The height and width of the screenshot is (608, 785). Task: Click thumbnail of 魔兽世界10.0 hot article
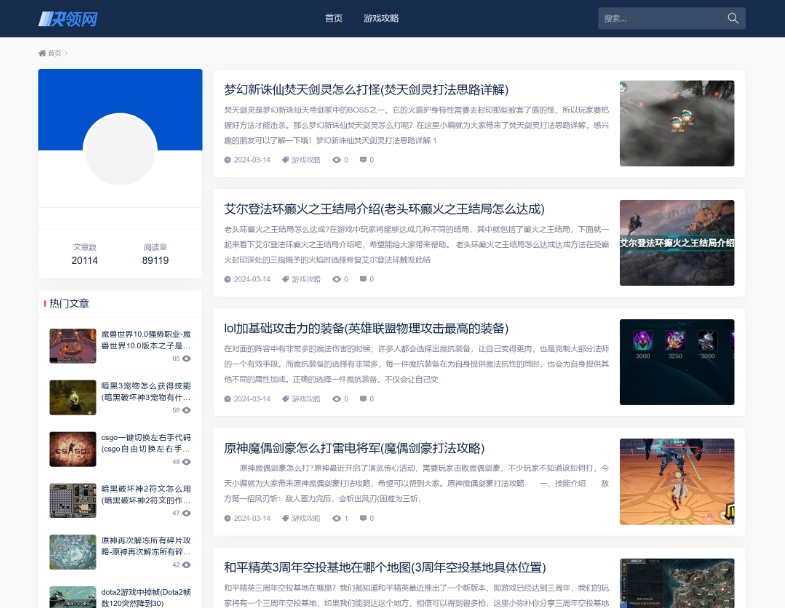click(73, 346)
